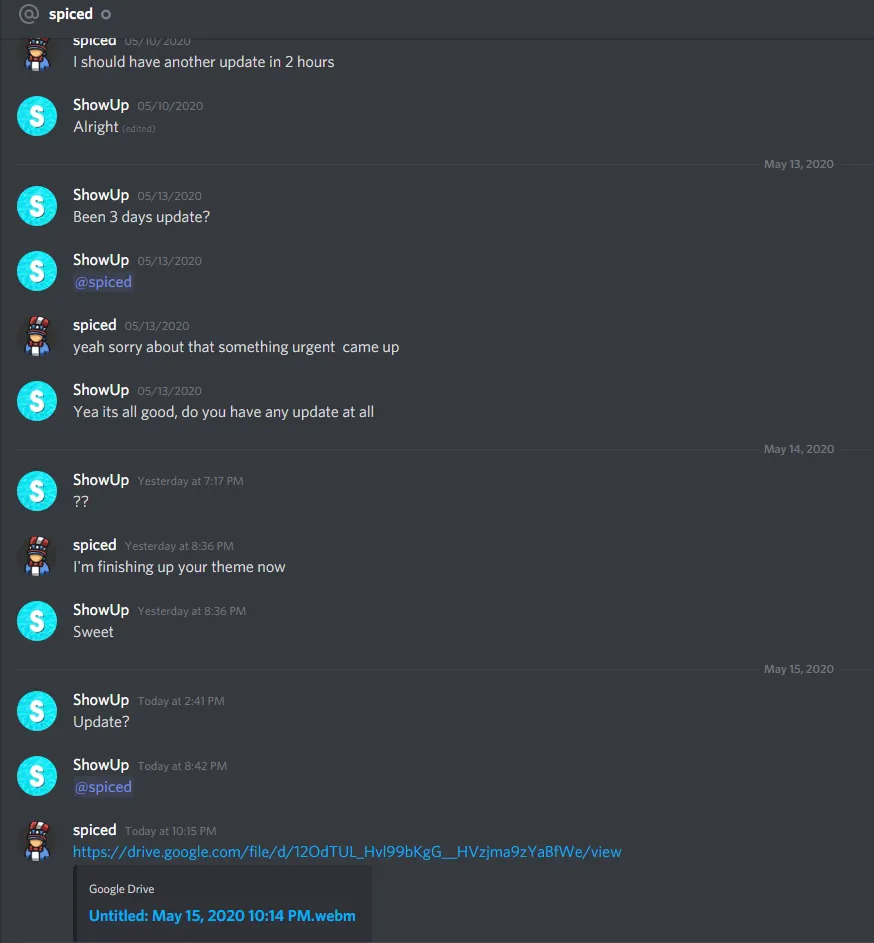Open the drive.google.com file link
Viewport: 874px width, 943px height.
tap(347, 852)
